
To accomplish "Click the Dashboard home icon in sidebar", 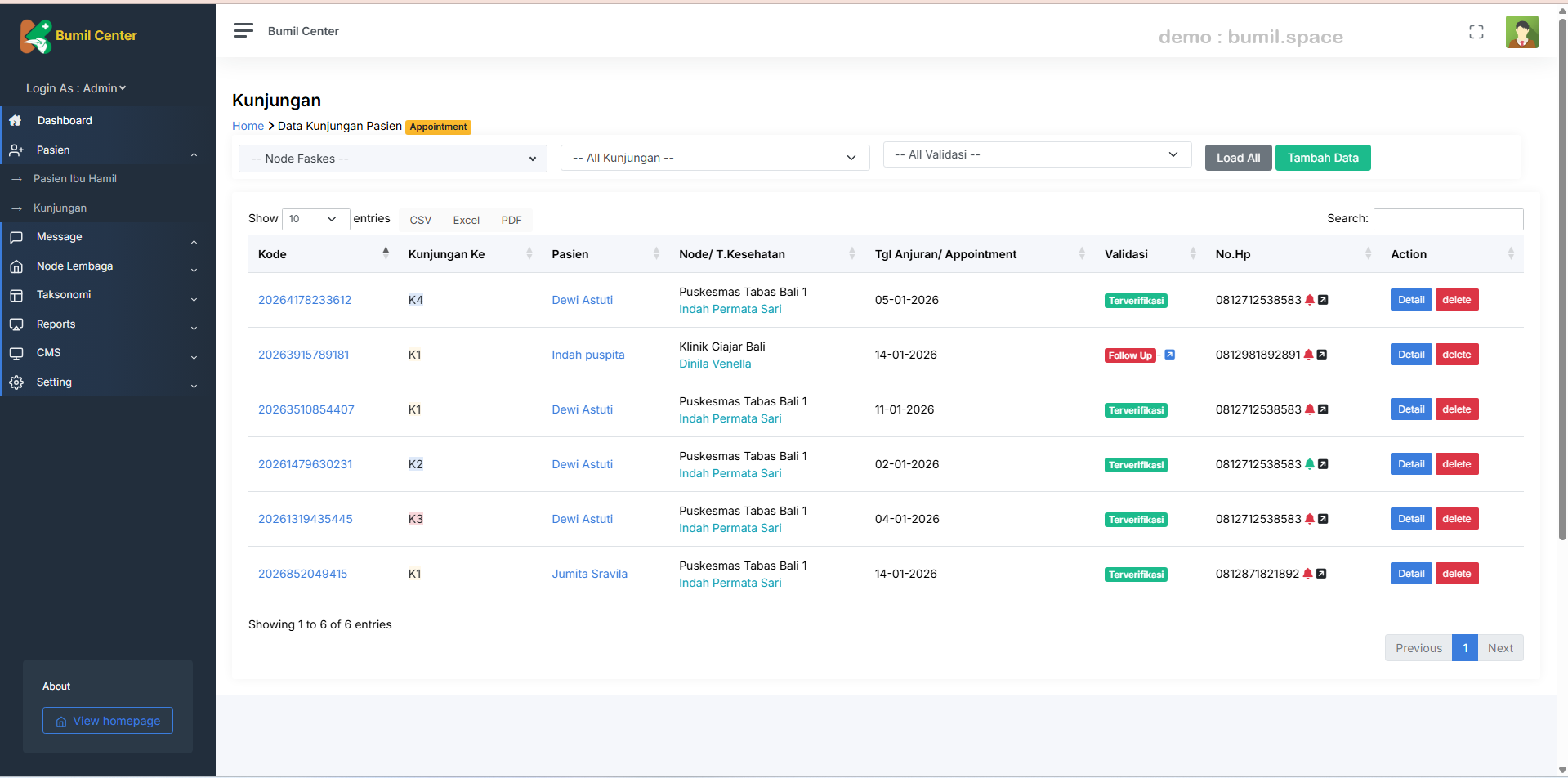I will point(16,121).
